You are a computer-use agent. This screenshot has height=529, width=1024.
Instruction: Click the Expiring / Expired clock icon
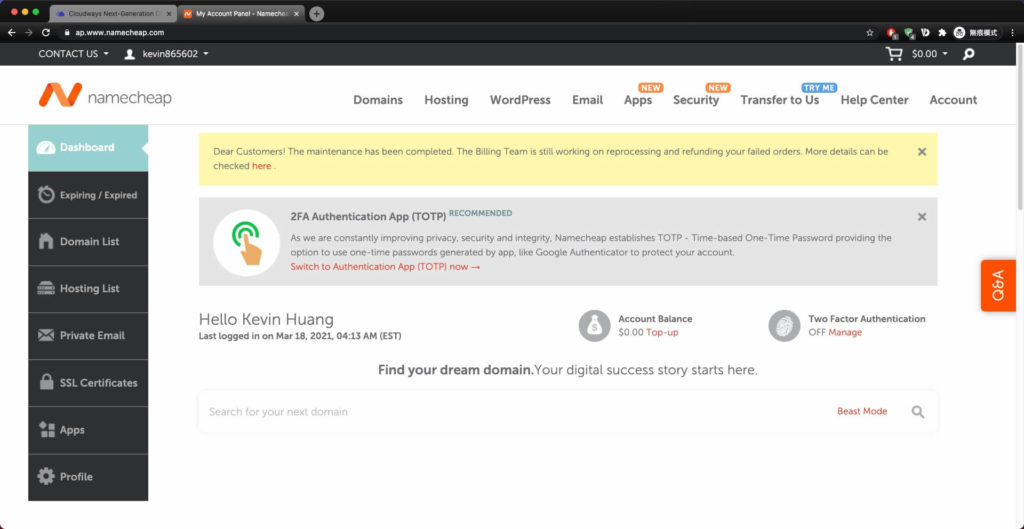(46, 195)
